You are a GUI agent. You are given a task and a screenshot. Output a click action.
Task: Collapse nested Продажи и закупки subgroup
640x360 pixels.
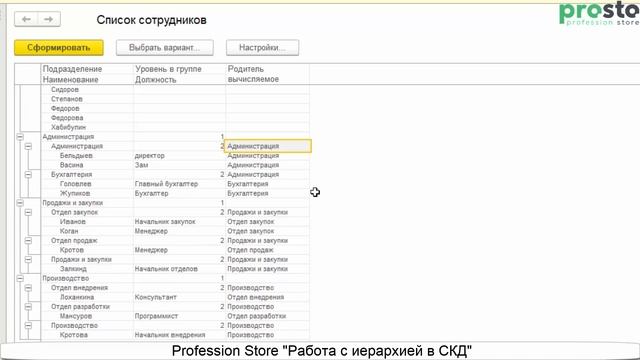[28, 259]
